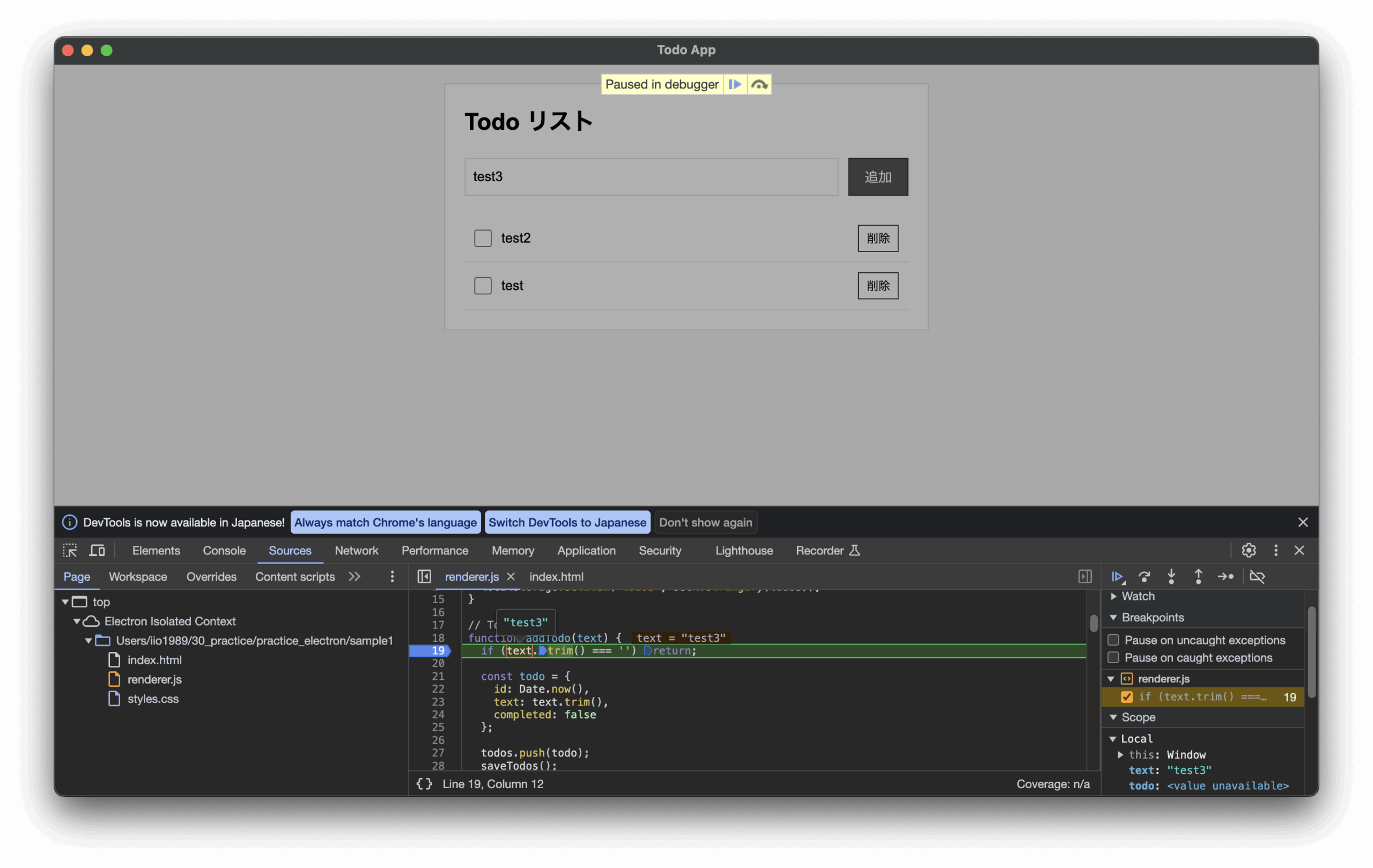Toggle the device toolbar icon

click(97, 551)
